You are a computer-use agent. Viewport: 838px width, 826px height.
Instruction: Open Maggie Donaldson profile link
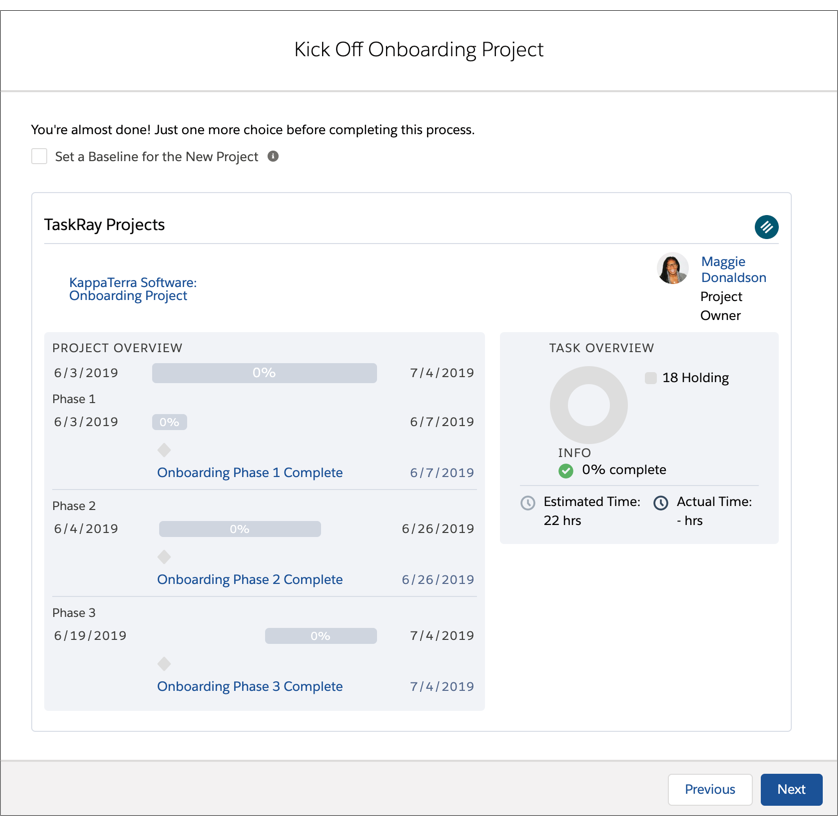pos(733,269)
